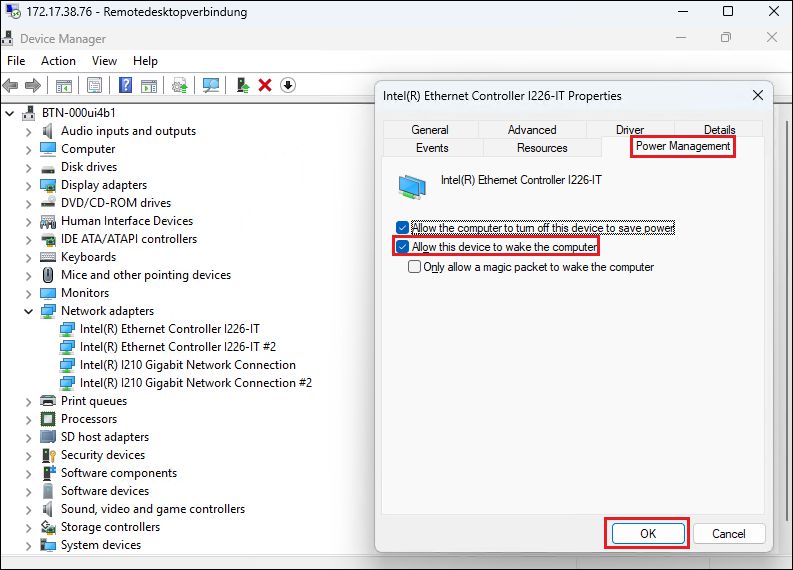The height and width of the screenshot is (570, 793).
Task: Toggle the Show/Hide Action Pane toolbar icon
Action: pos(149,85)
